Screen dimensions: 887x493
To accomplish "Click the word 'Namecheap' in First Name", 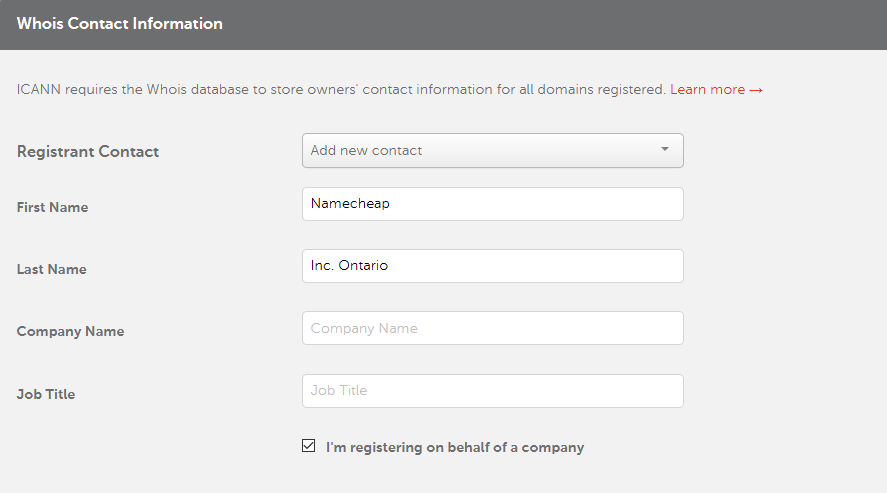I will pyautogui.click(x=350, y=204).
